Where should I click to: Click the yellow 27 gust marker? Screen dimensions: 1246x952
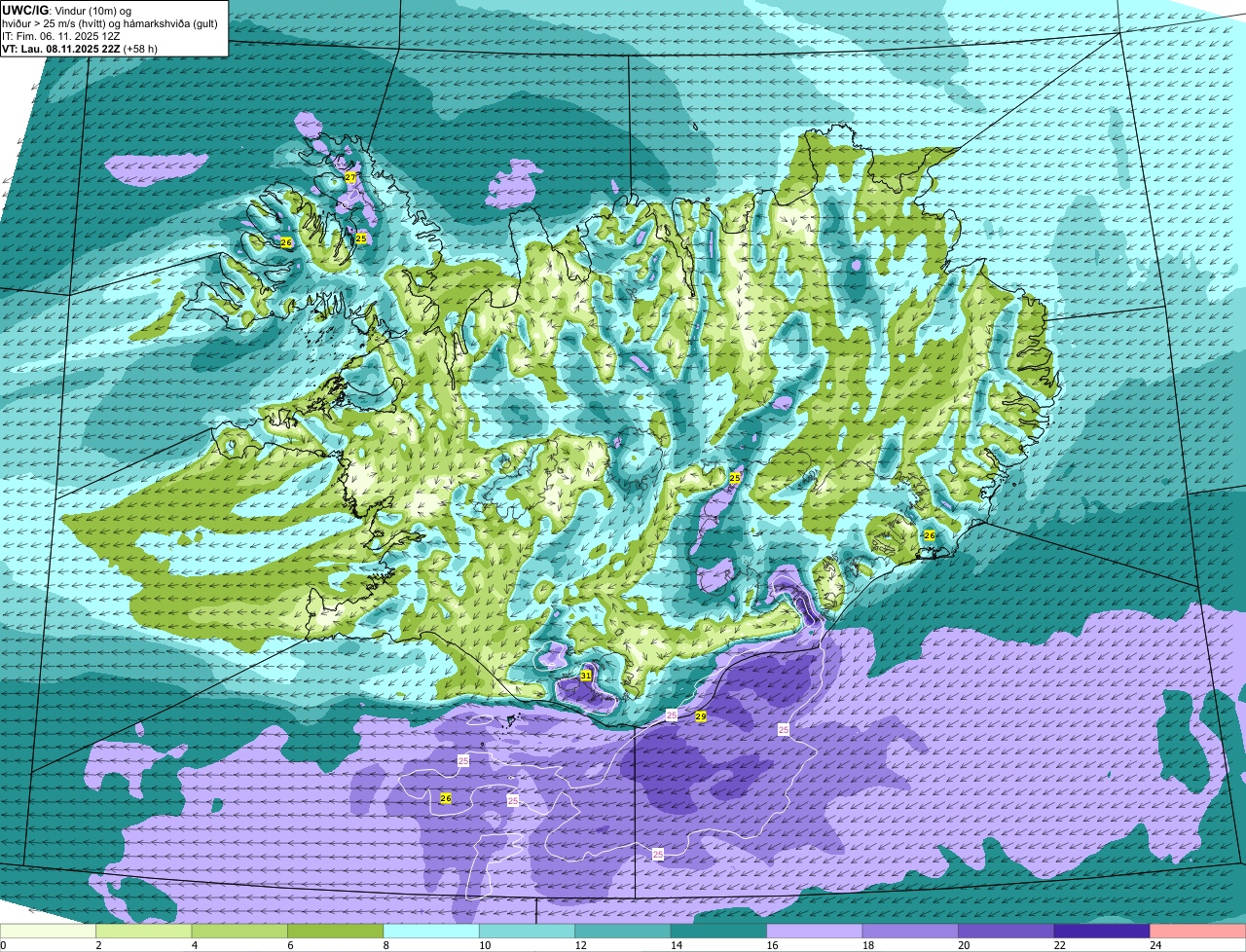[x=350, y=177]
